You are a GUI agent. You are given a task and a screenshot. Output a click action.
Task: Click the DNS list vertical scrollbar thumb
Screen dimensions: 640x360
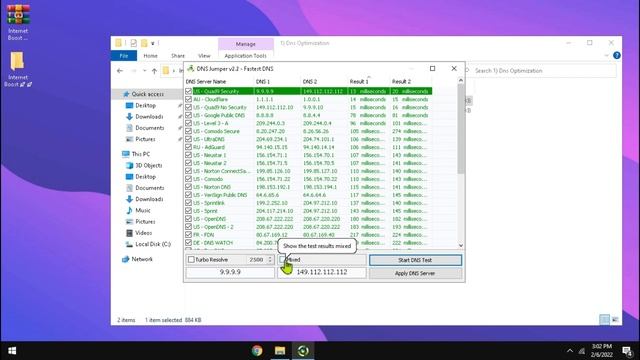[461, 129]
